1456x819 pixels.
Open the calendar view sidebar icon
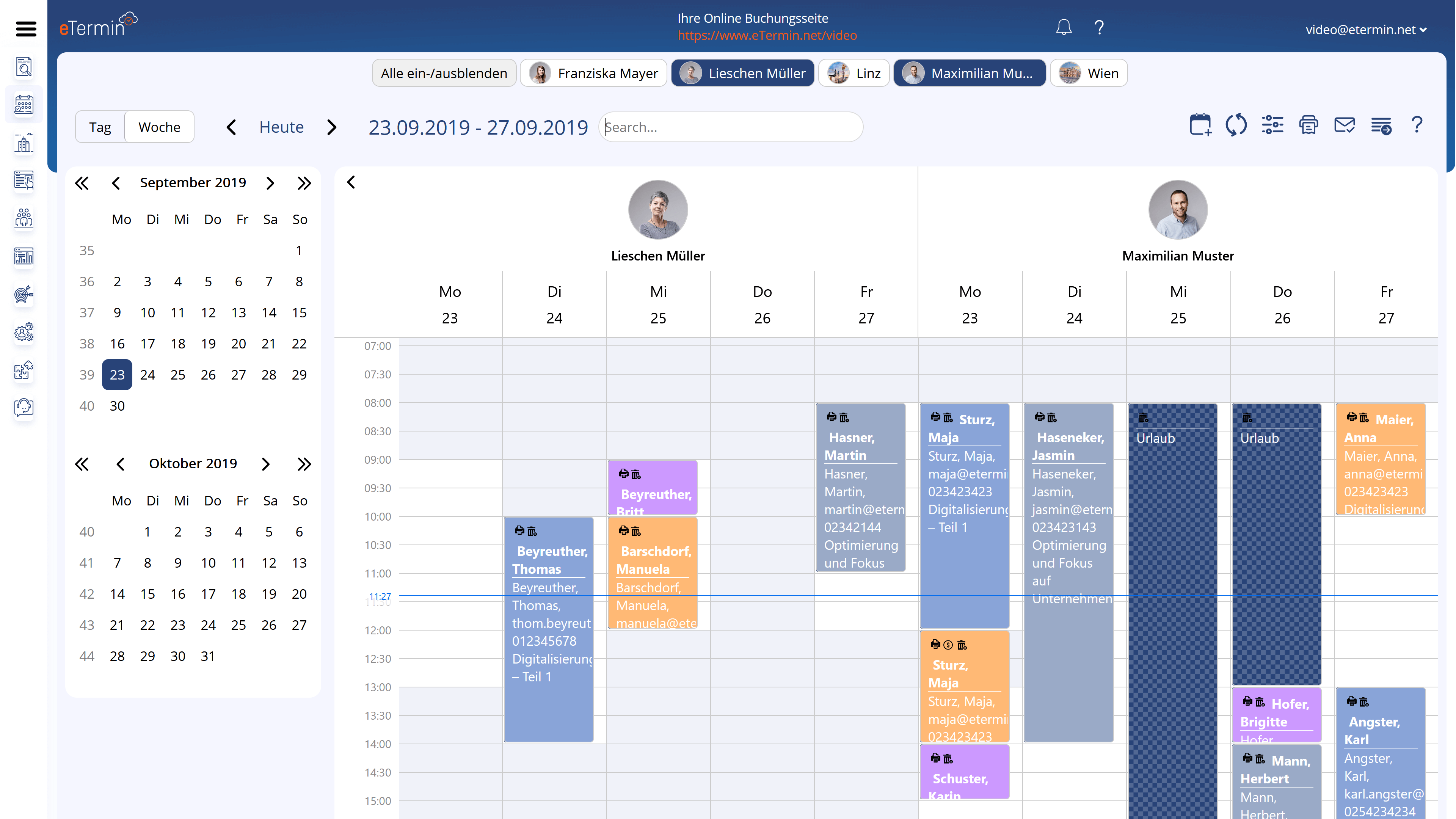(24, 105)
